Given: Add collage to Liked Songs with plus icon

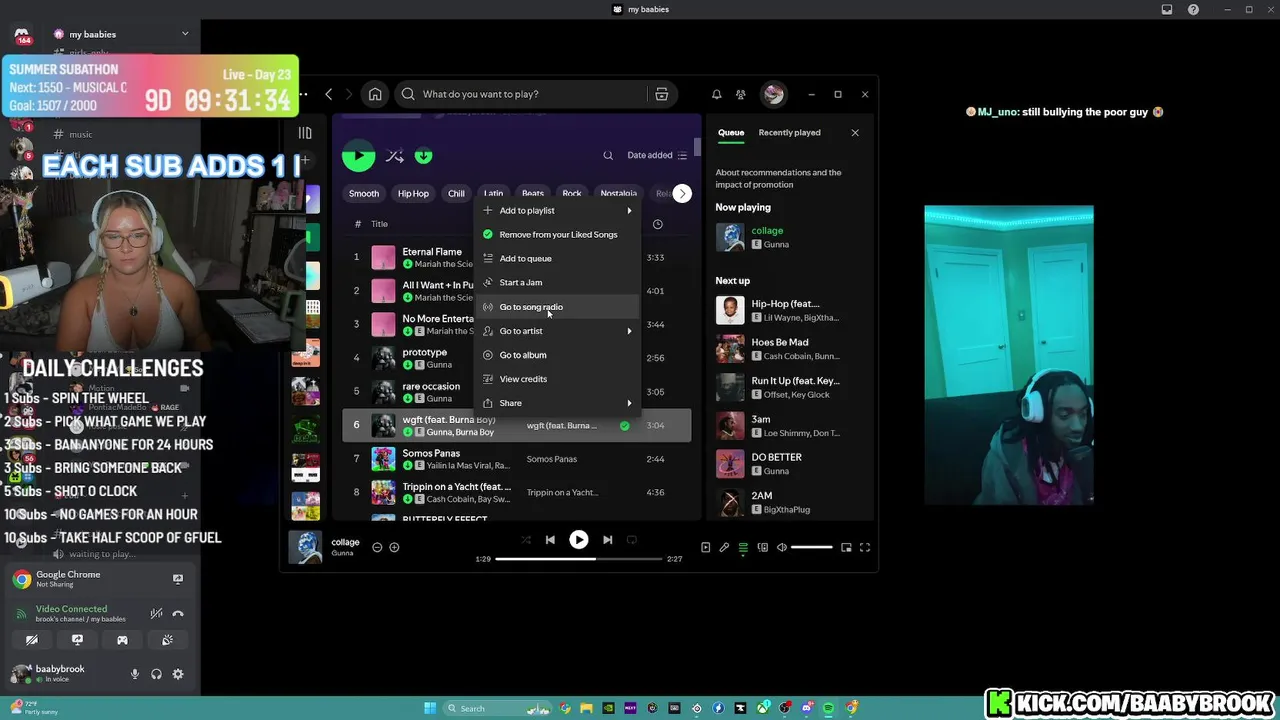Looking at the screenshot, I should (394, 547).
